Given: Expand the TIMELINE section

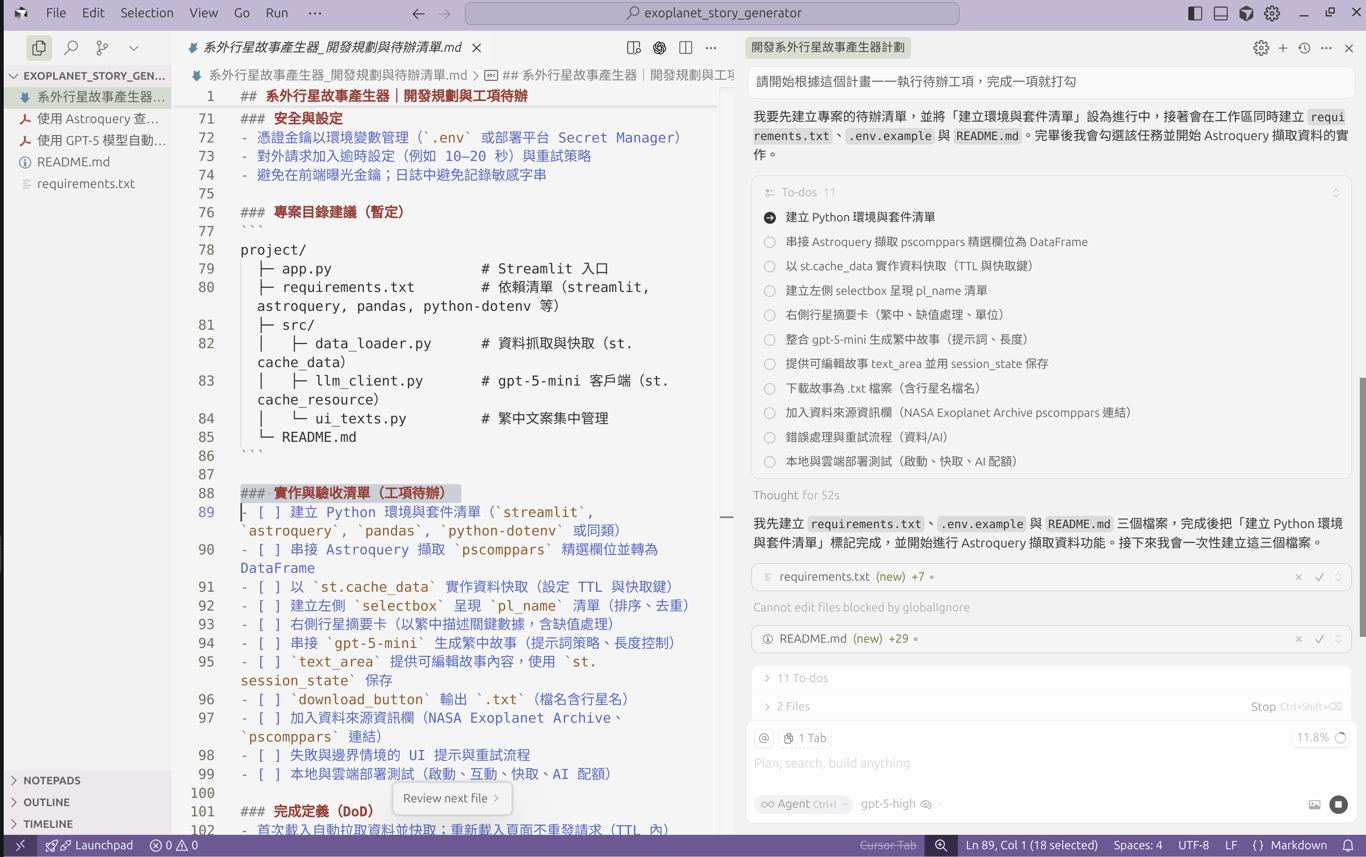Looking at the screenshot, I should [87, 824].
